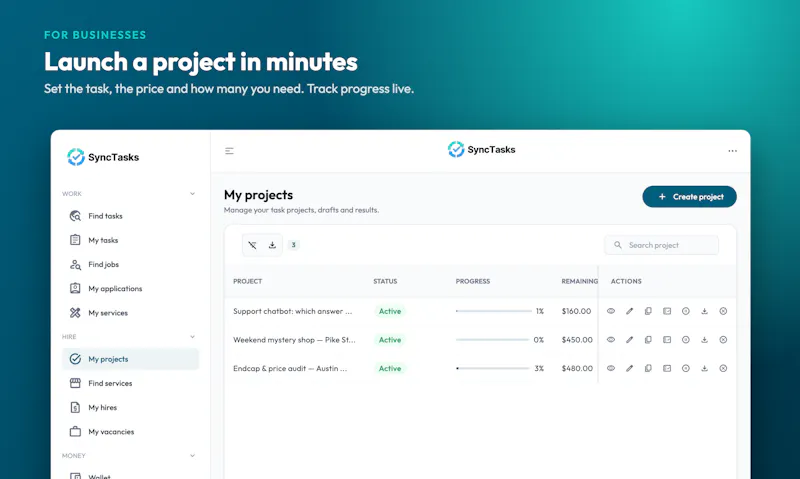Duplicate the Support chatbot project
The height and width of the screenshot is (479, 800).
point(648,311)
